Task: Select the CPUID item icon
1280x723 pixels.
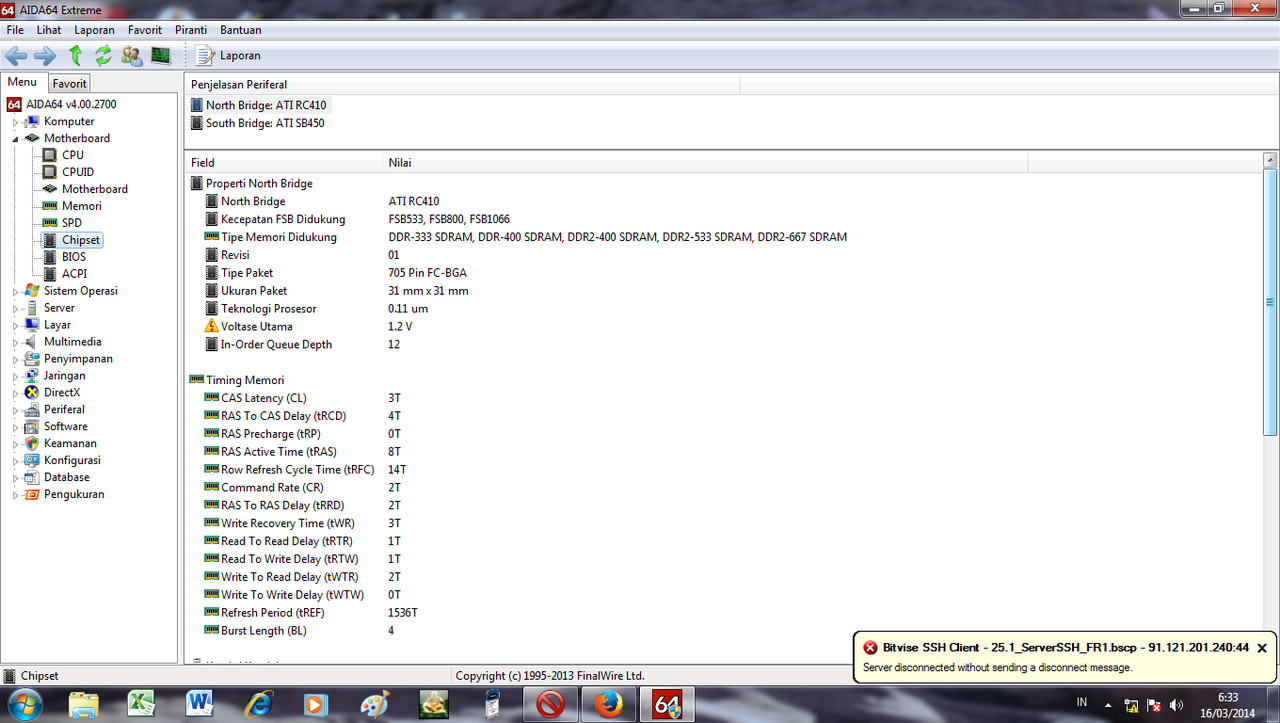Action: coord(50,172)
